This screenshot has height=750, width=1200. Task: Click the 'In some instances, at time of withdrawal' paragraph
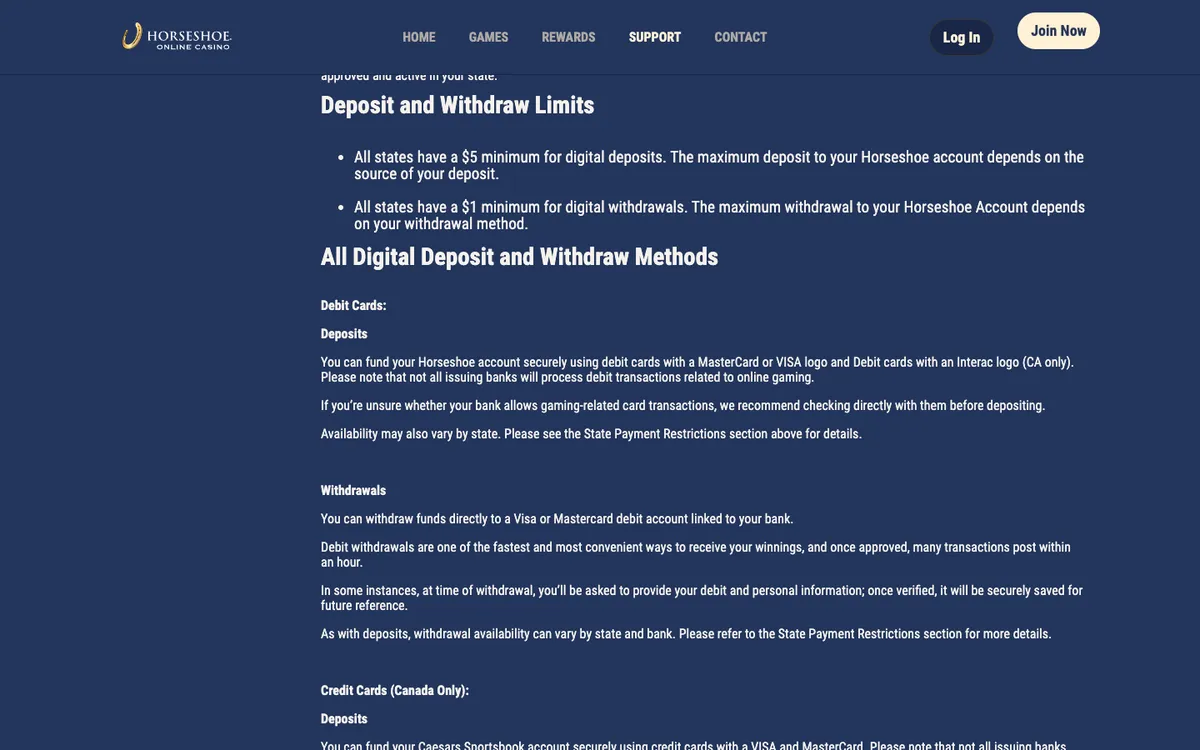(x=702, y=598)
